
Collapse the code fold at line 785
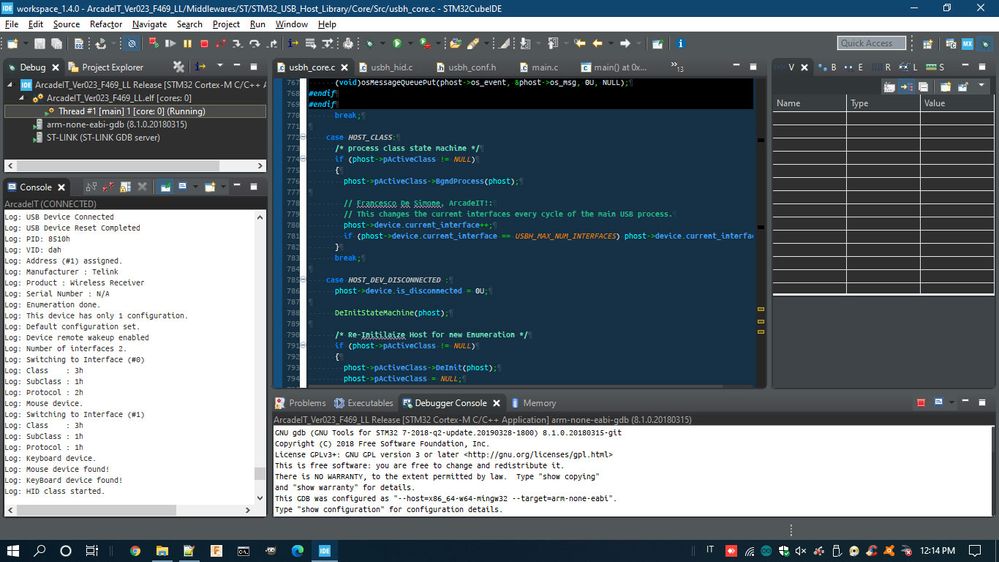pos(303,280)
